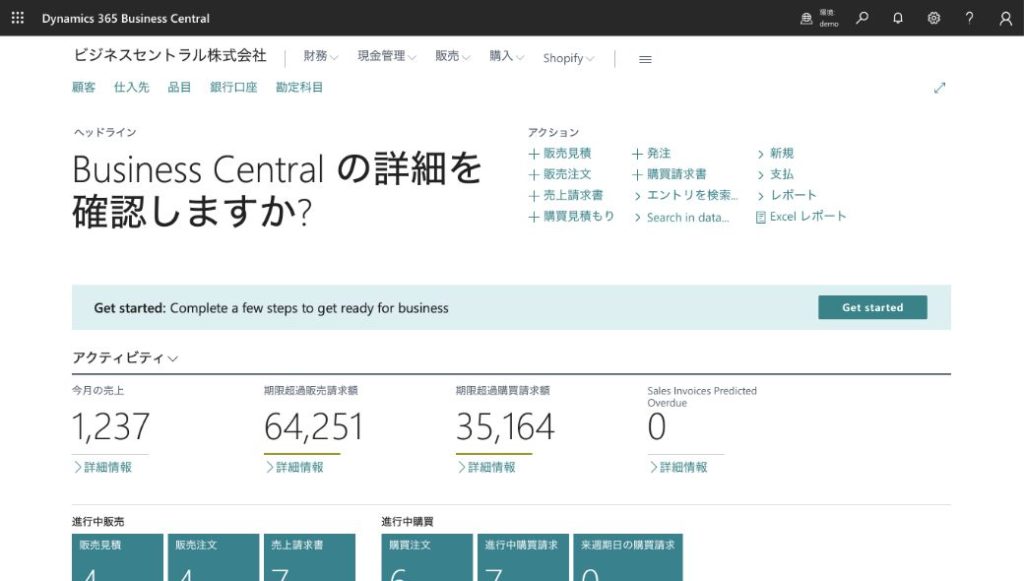1024x581 pixels.
Task: Select the 銀行口座 navigation item
Action: coord(233,88)
